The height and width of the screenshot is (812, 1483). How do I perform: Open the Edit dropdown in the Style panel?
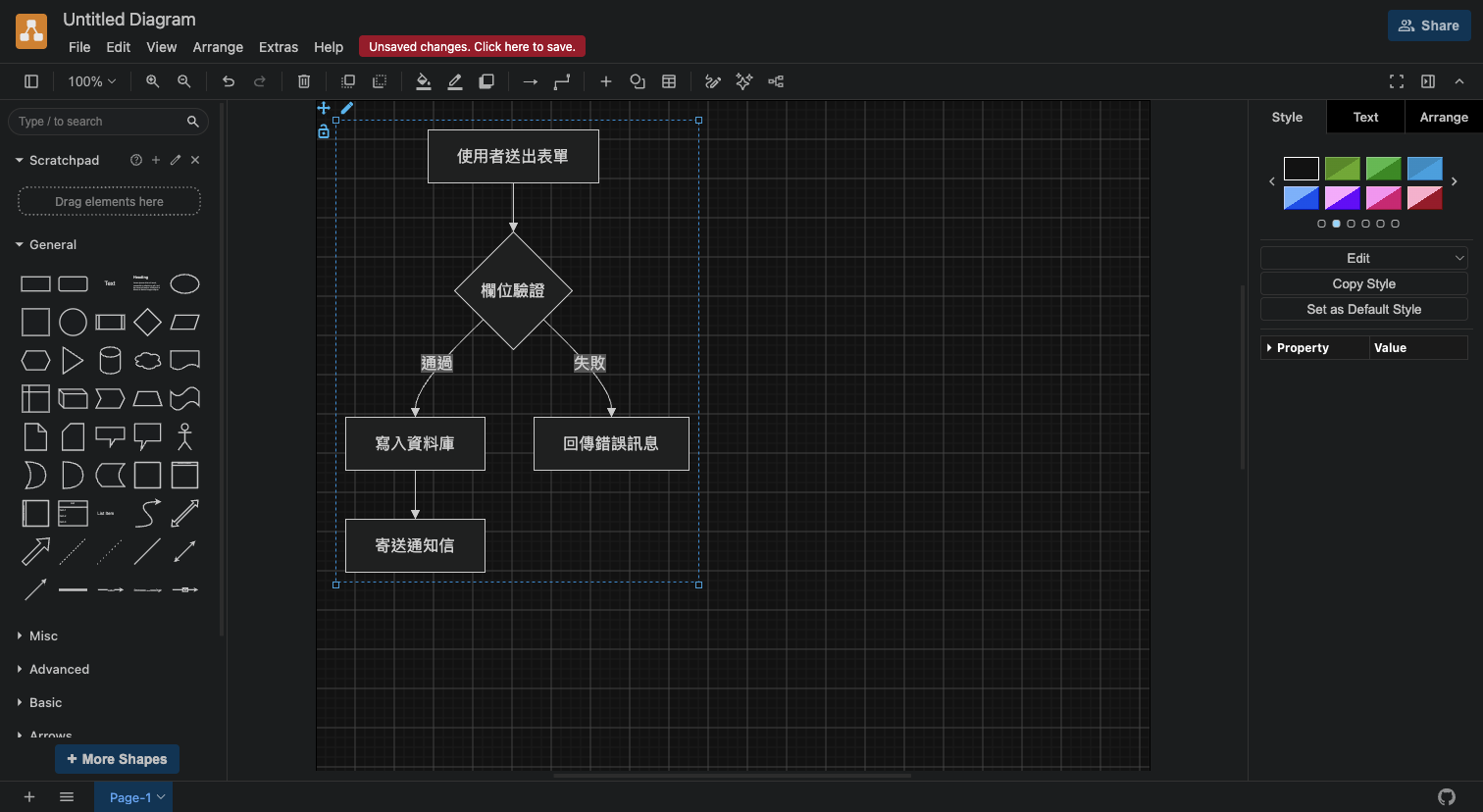click(x=1364, y=258)
